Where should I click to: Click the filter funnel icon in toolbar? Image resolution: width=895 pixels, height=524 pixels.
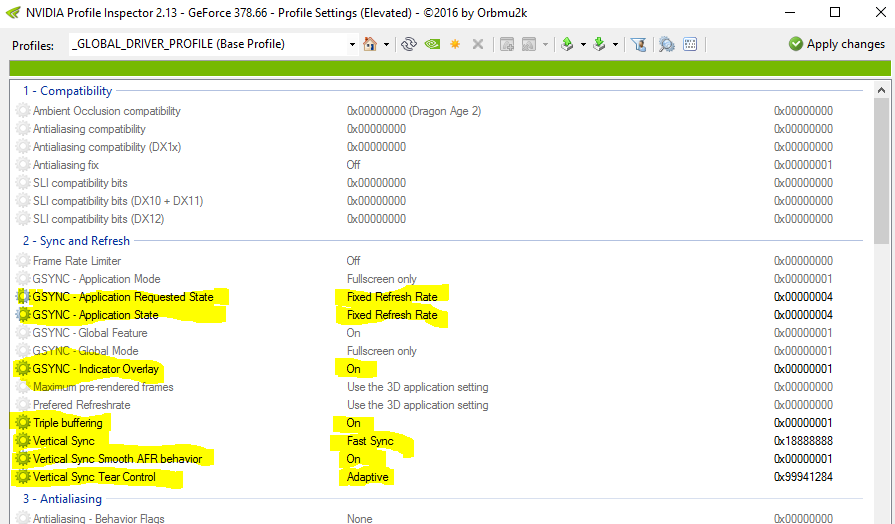click(x=638, y=44)
